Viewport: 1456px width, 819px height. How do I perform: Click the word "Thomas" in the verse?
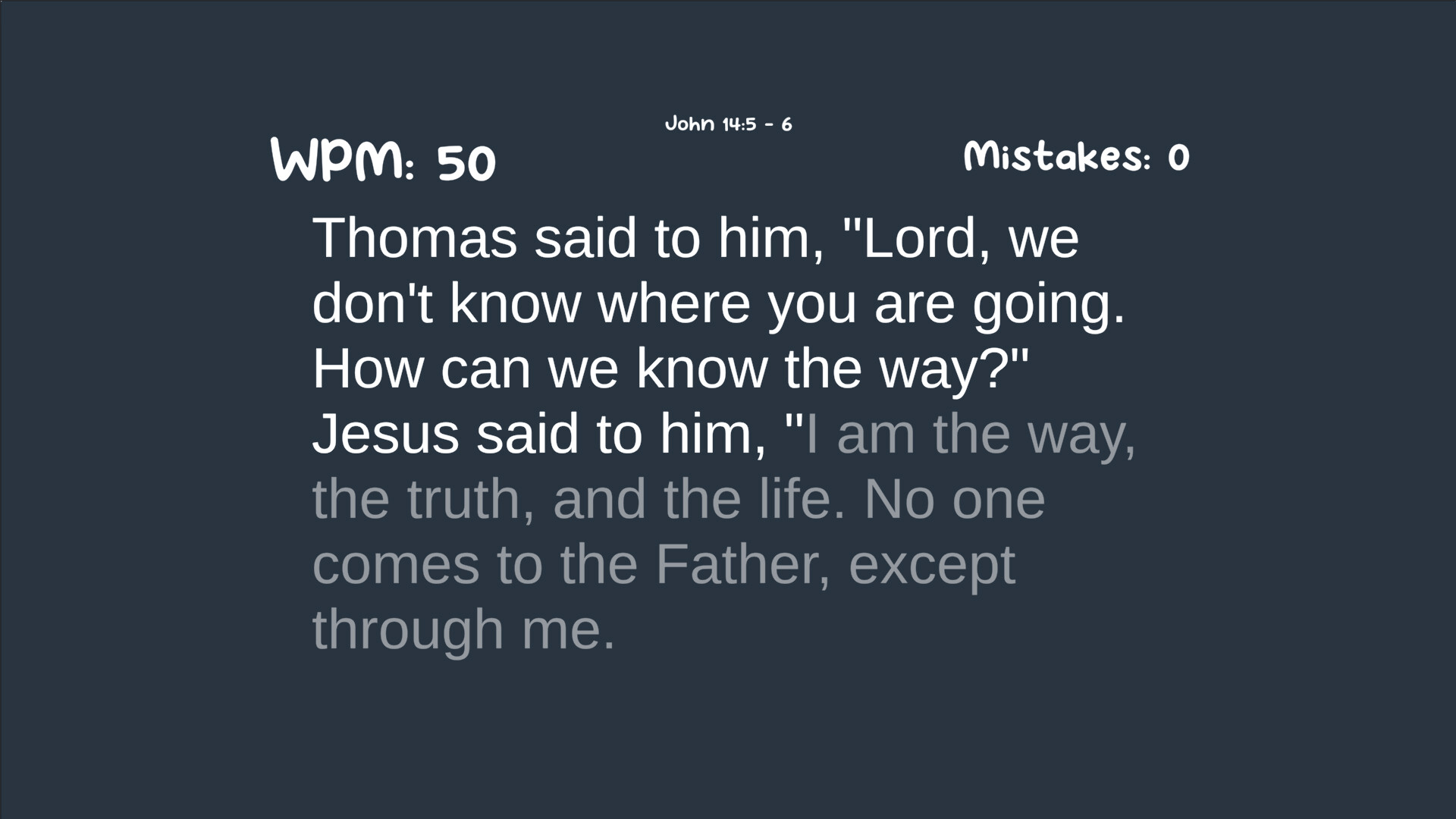pyautogui.click(x=414, y=238)
